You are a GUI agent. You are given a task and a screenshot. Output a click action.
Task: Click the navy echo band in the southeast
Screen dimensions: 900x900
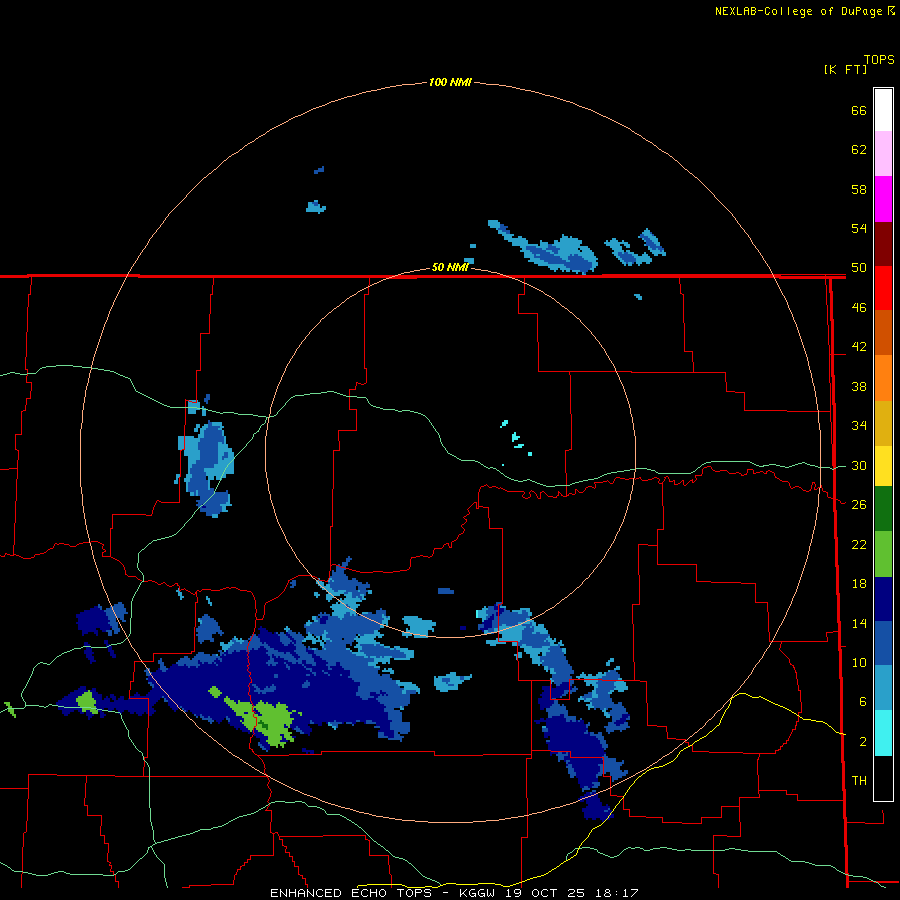577,746
